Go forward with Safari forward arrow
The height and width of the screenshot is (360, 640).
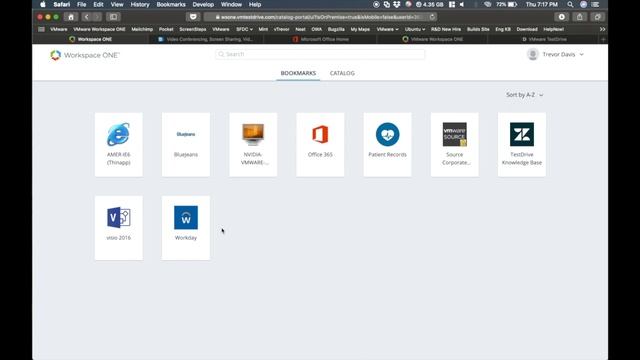click(x=97, y=17)
